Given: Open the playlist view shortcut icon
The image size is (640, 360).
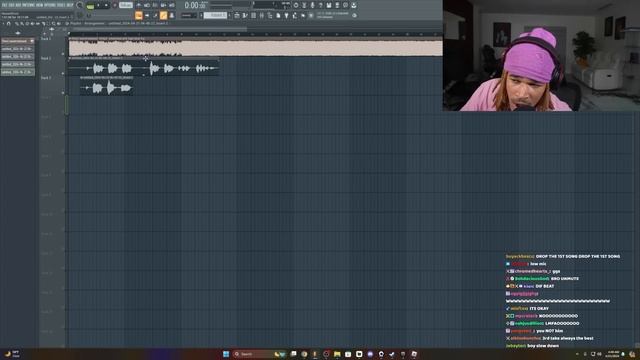Looking at the screenshot, I should [x=139, y=15].
